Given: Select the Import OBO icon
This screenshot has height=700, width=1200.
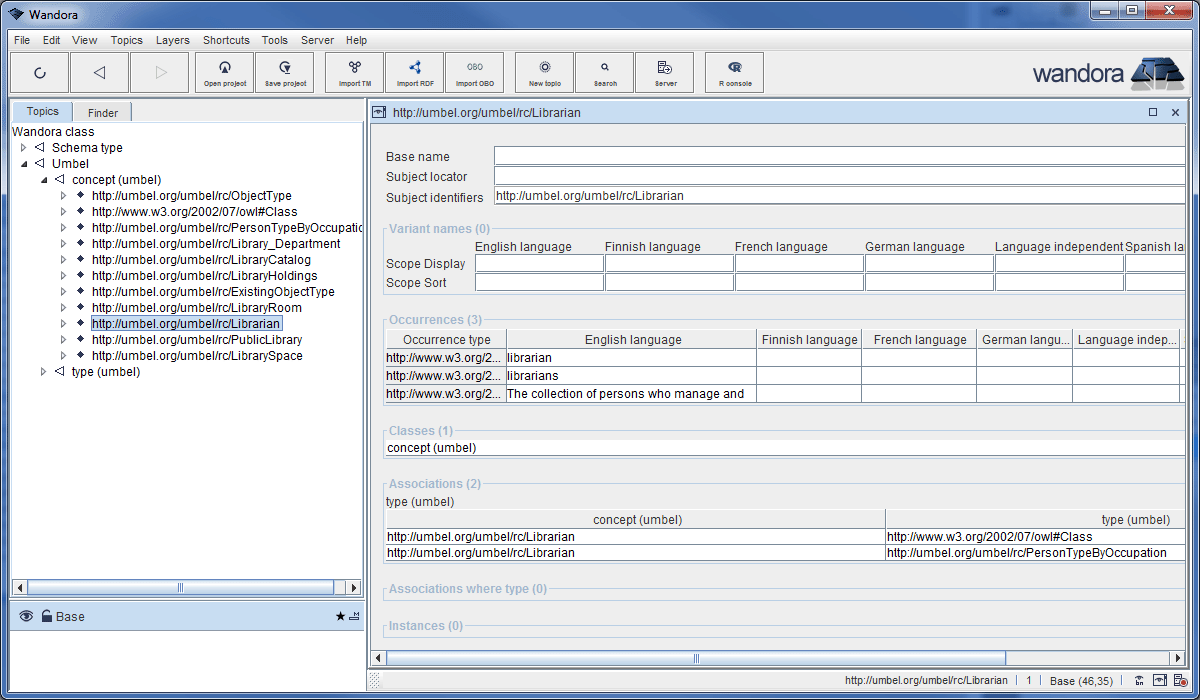Looking at the screenshot, I should coord(474,71).
